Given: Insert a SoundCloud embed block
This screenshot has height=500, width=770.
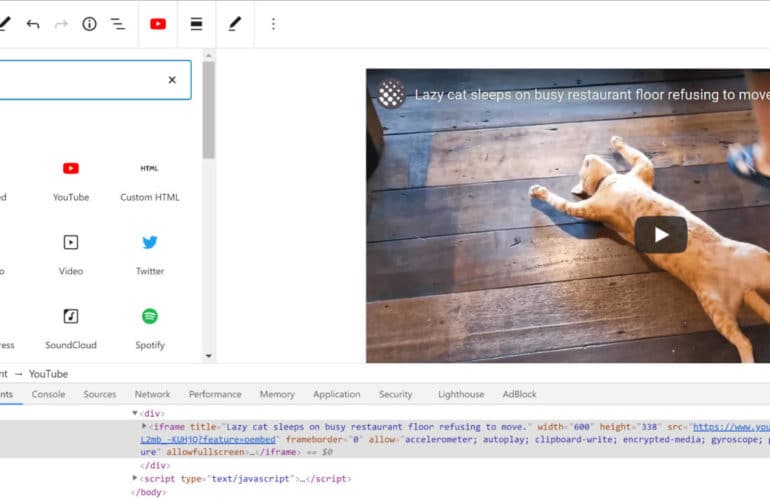Looking at the screenshot, I should point(71,329).
